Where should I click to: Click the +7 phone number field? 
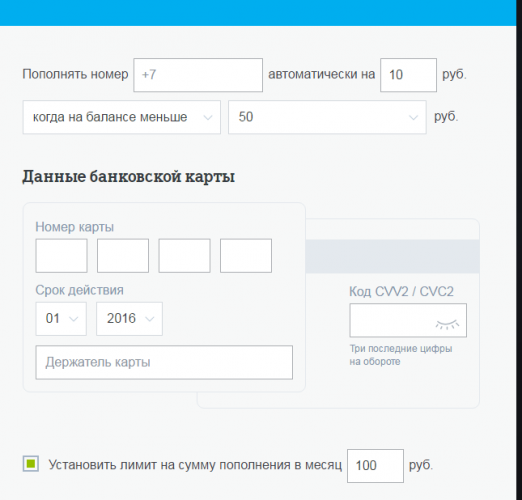198,75
